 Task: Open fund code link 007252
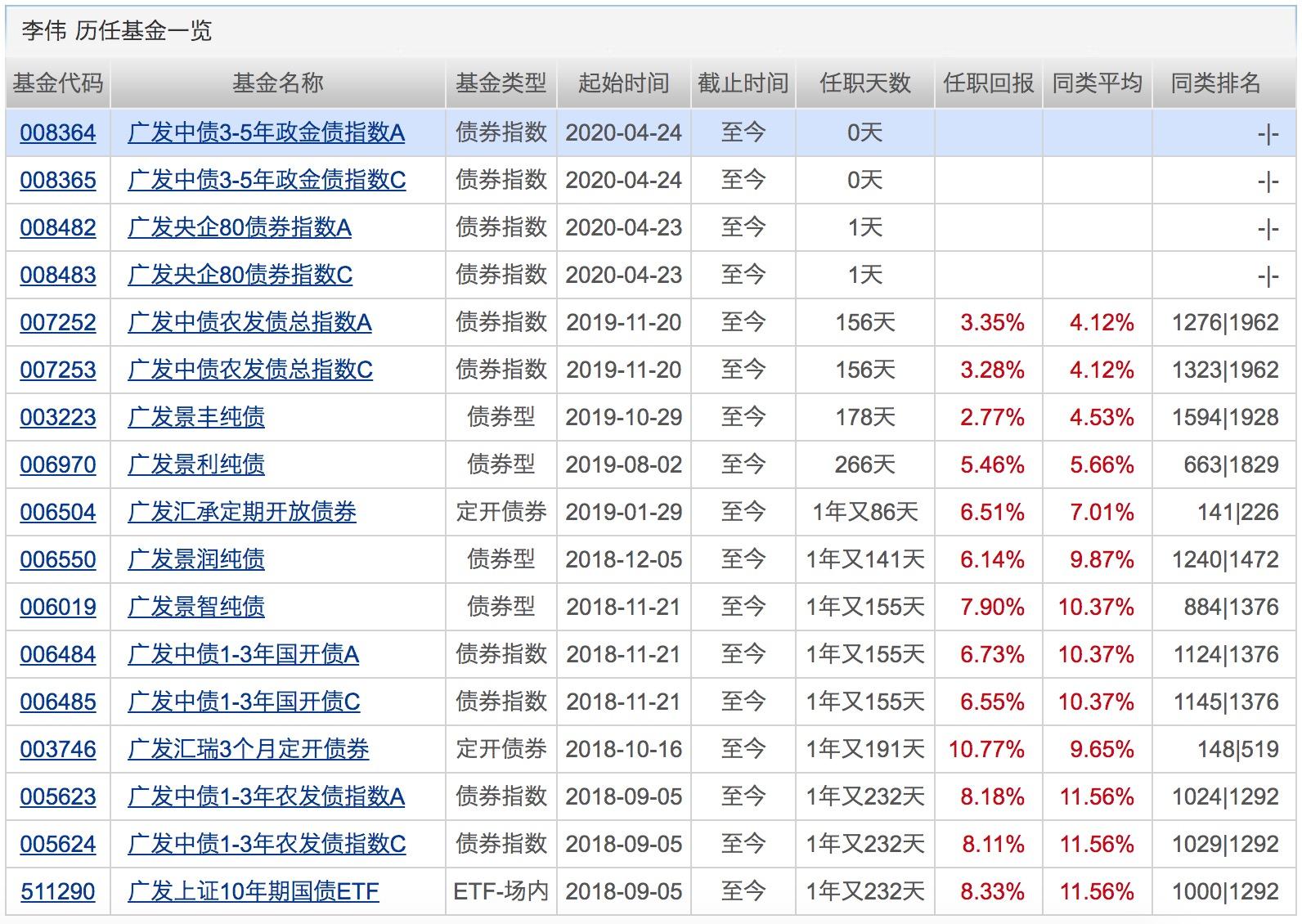coord(58,322)
